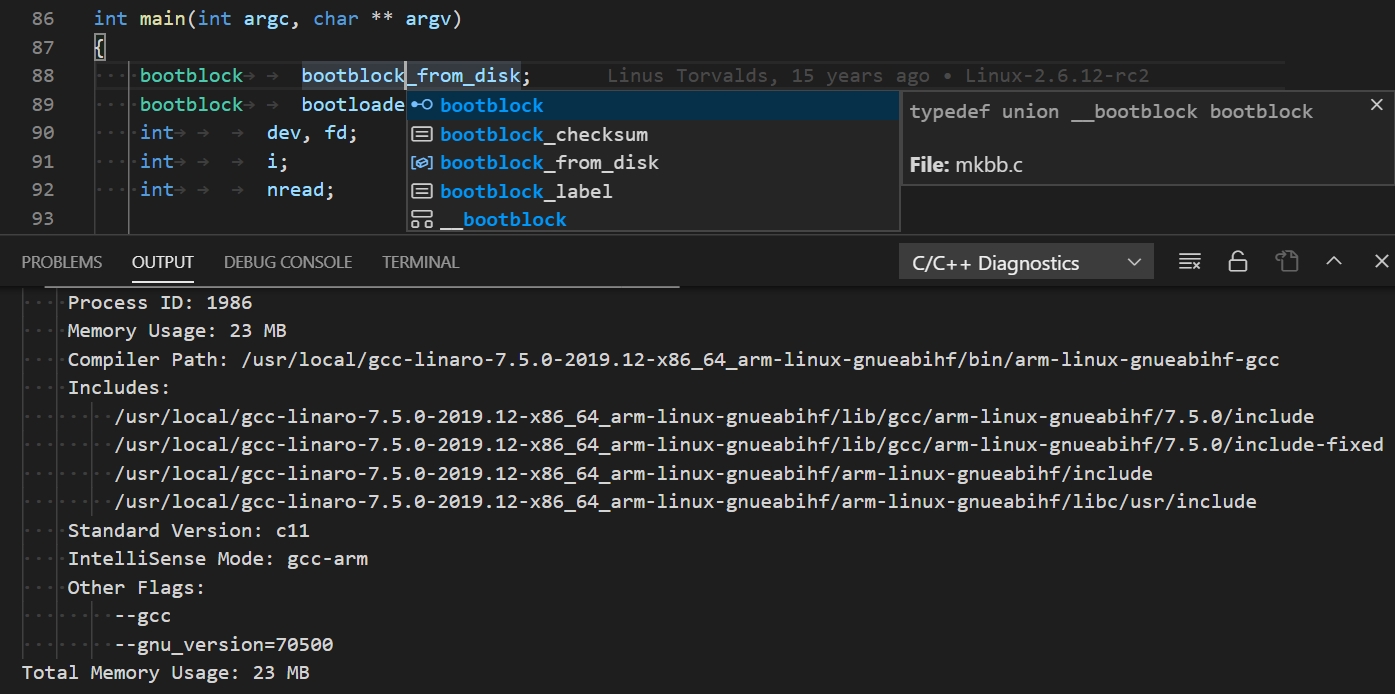Click the Includes: heading line

point(119,388)
